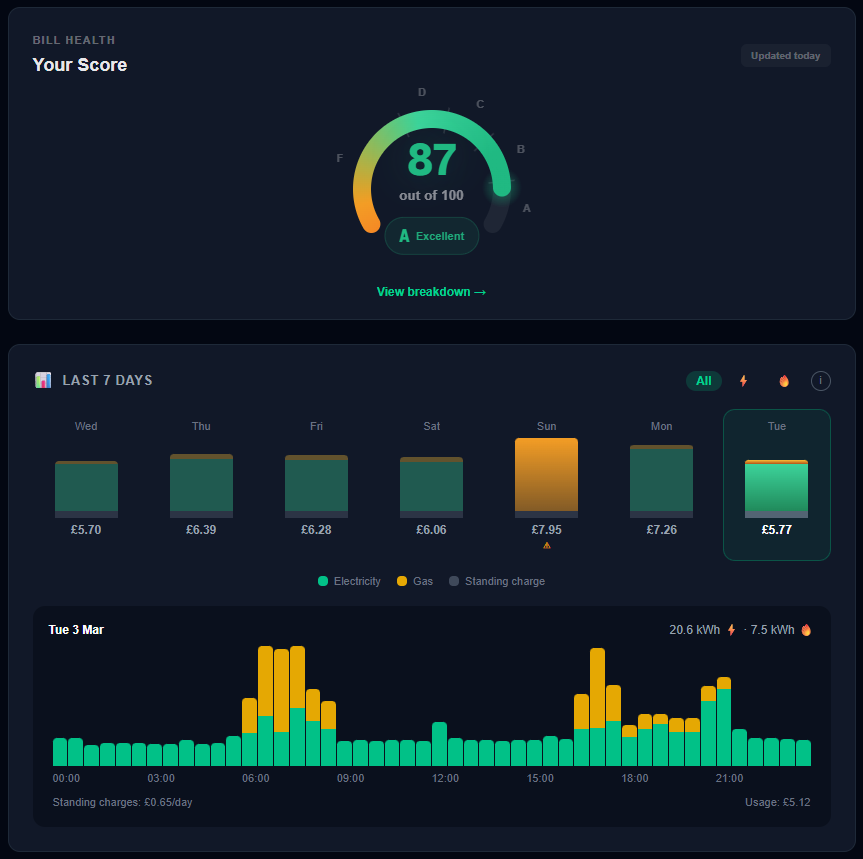Viewport: 863px width, 859px height.
Task: Toggle the All fuel filter
Action: click(x=704, y=381)
